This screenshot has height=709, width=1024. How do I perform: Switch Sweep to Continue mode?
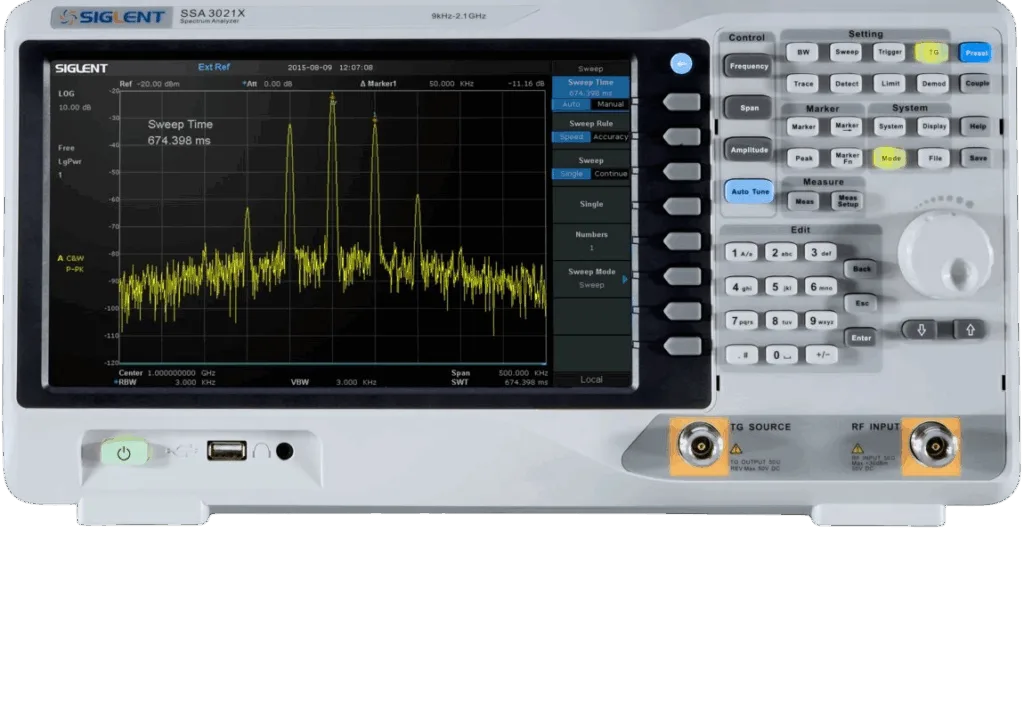[610, 174]
